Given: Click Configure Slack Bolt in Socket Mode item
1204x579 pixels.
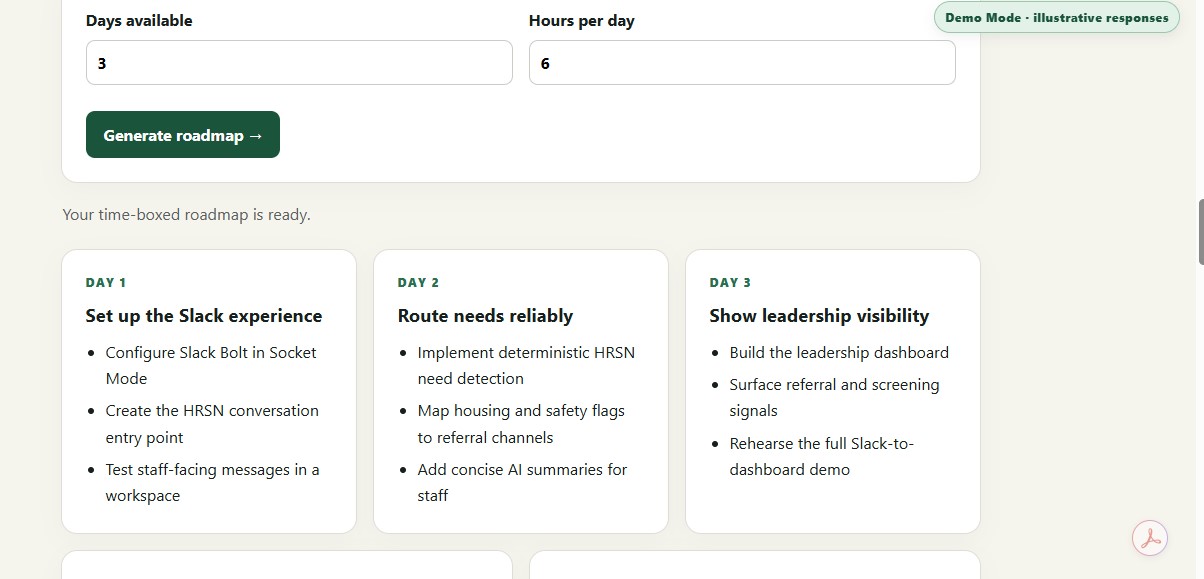Looking at the screenshot, I should point(211,365).
